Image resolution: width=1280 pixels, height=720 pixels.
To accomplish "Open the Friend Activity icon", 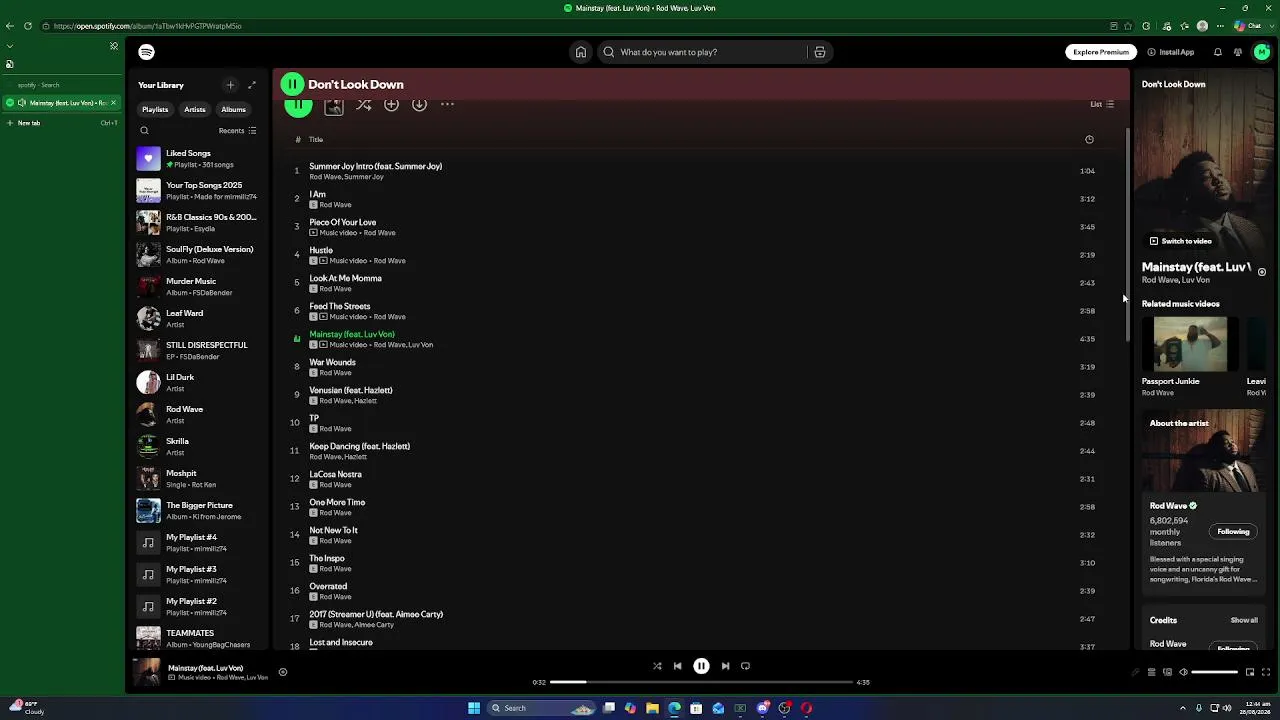I will pos(1238,52).
